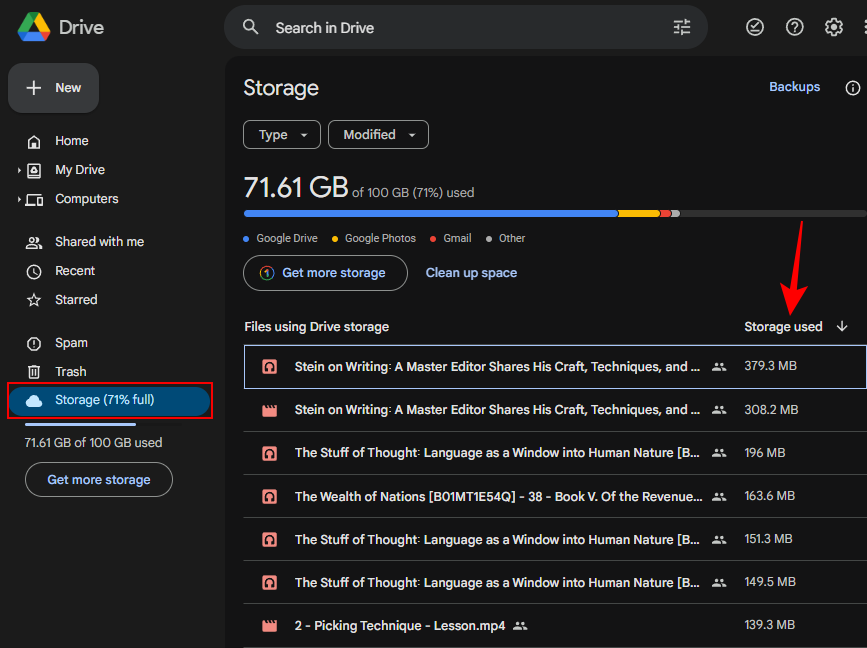Select The Stuff of Thought 149.5 MB file

tap(555, 582)
